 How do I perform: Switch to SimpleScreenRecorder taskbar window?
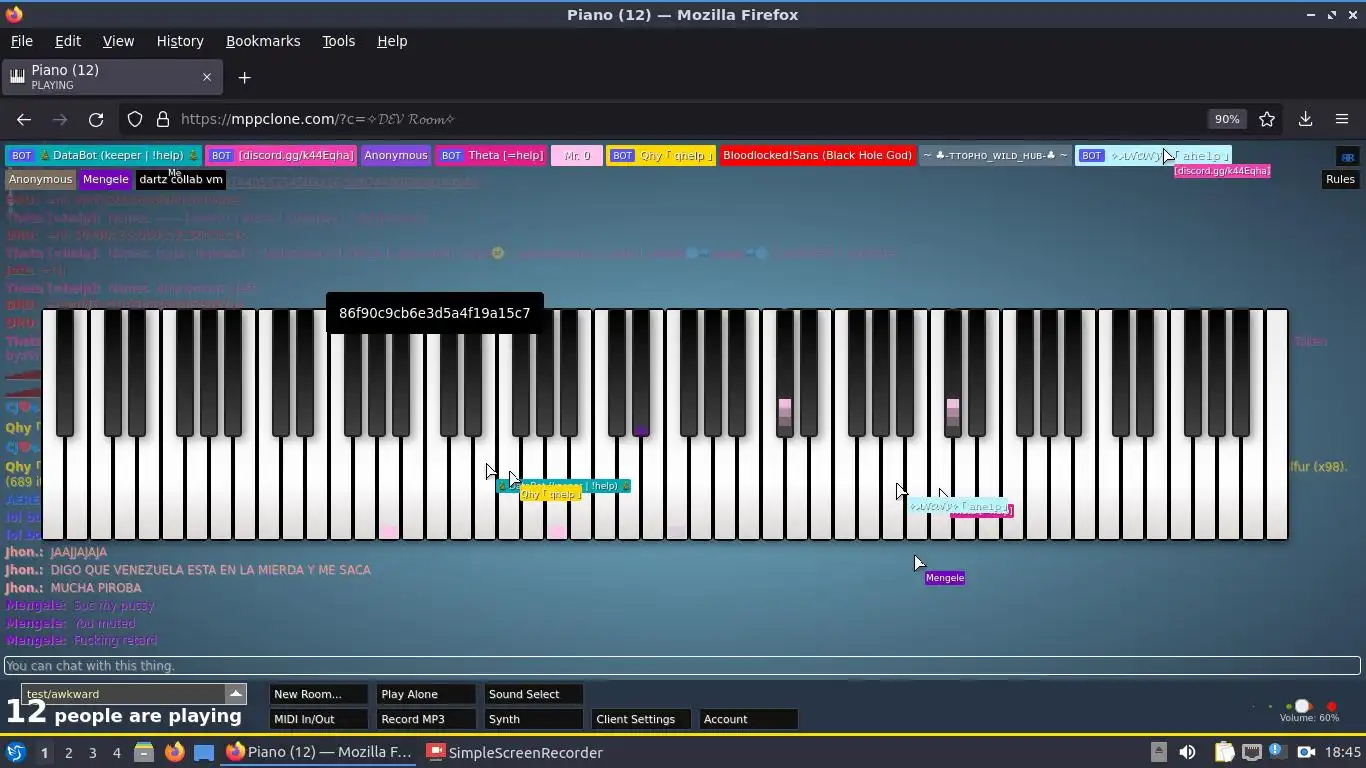point(515,752)
